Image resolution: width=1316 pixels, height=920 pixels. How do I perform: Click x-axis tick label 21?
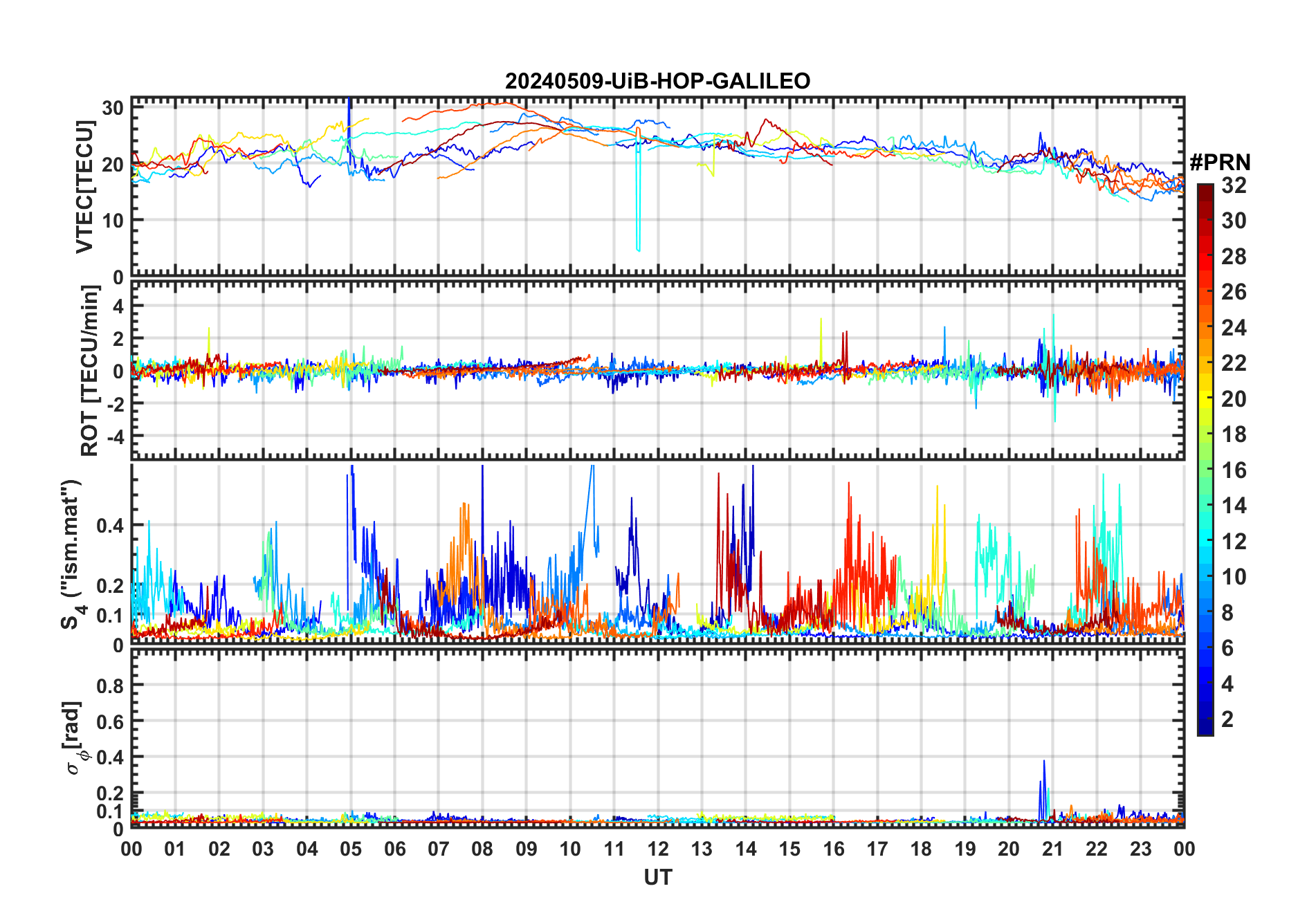tap(1052, 849)
